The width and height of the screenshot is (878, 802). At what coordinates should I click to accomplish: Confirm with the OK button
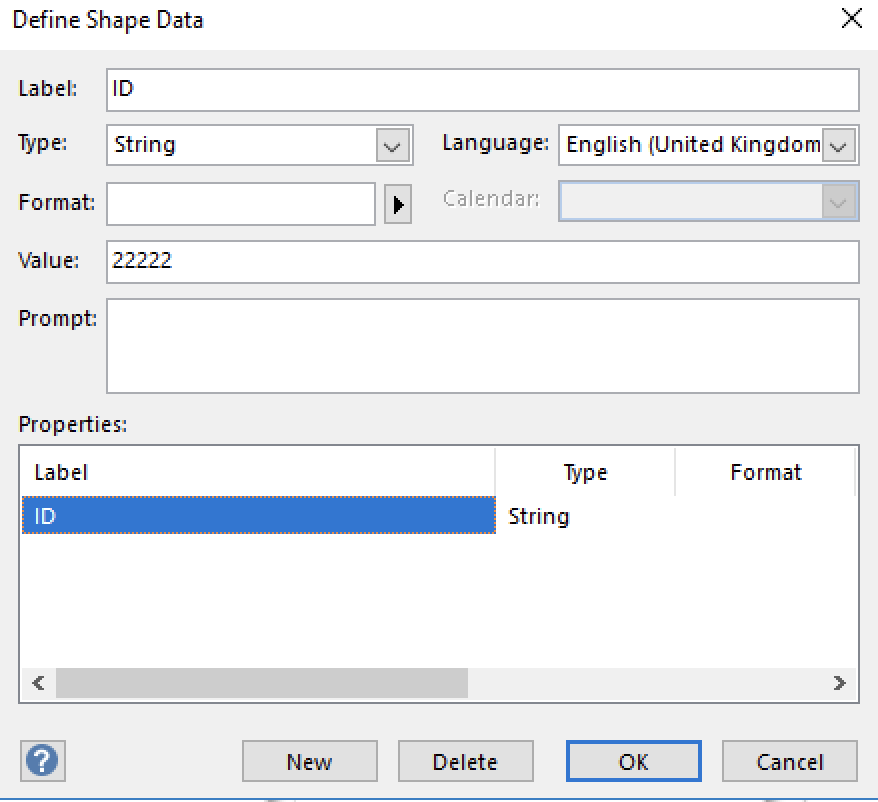[633, 761]
